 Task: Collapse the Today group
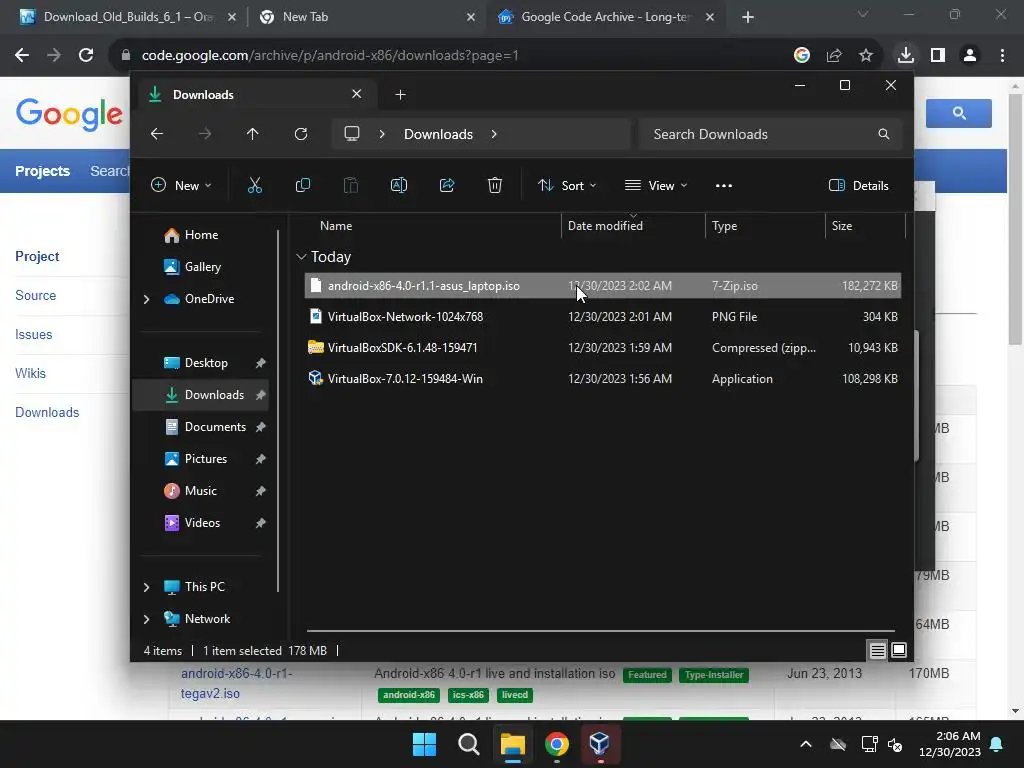[x=301, y=257]
